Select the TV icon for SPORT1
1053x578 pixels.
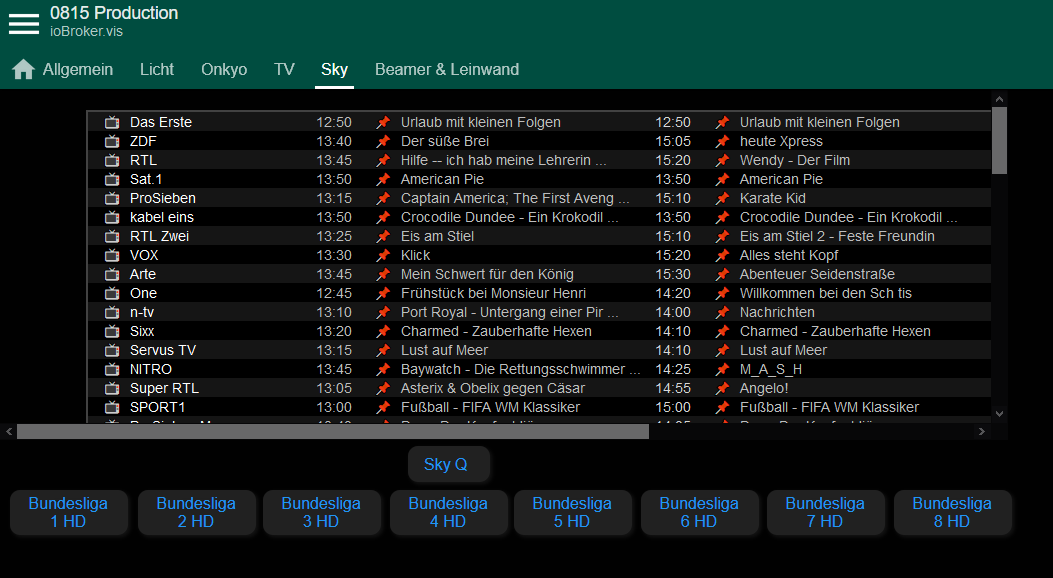point(112,407)
